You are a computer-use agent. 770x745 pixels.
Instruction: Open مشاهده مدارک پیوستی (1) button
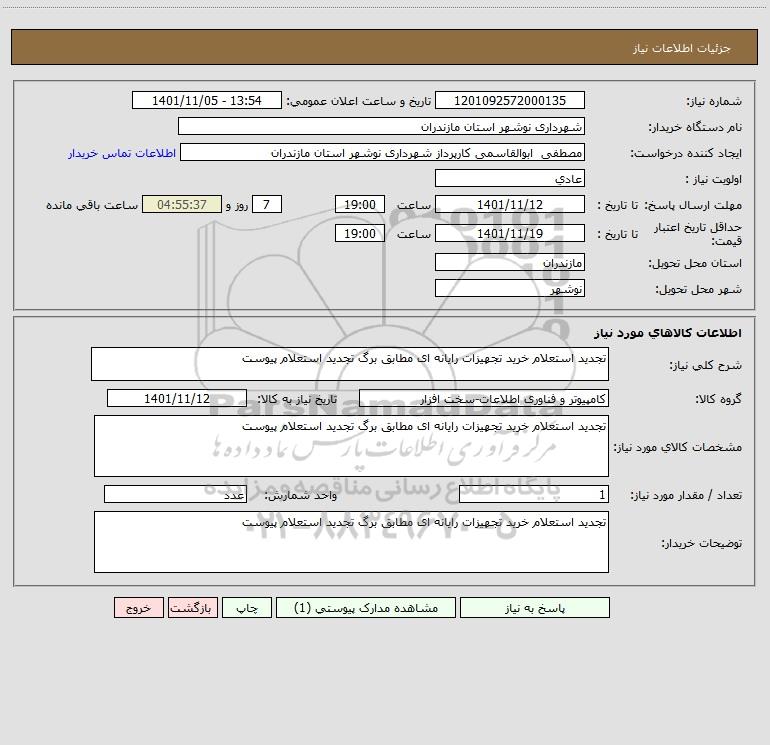[366, 607]
